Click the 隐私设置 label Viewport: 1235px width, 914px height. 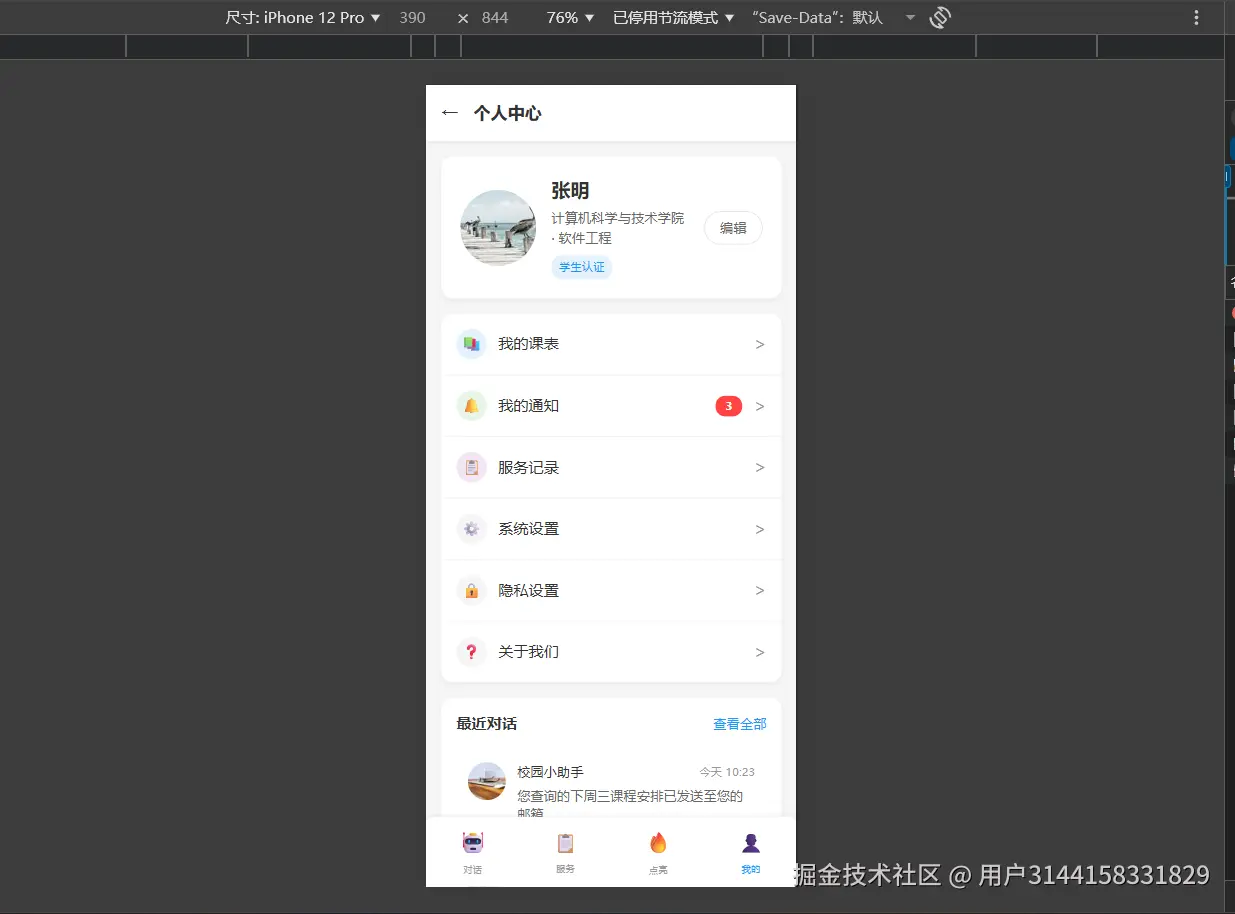point(528,590)
